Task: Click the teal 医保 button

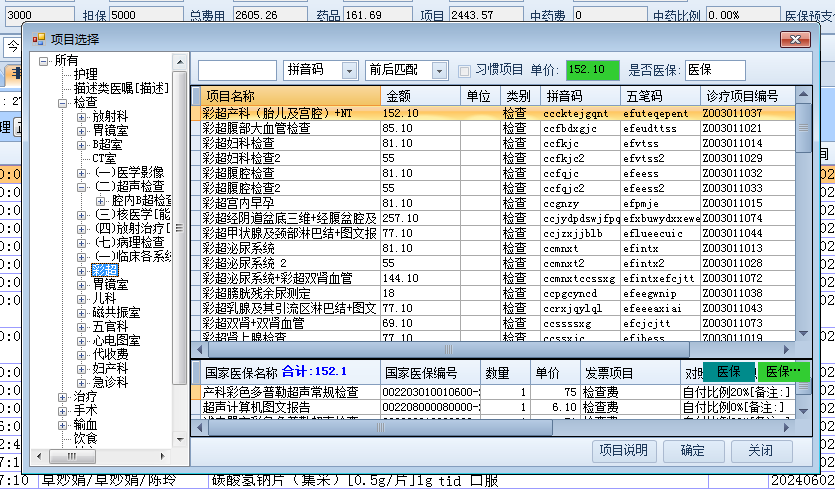Action: tap(728, 372)
